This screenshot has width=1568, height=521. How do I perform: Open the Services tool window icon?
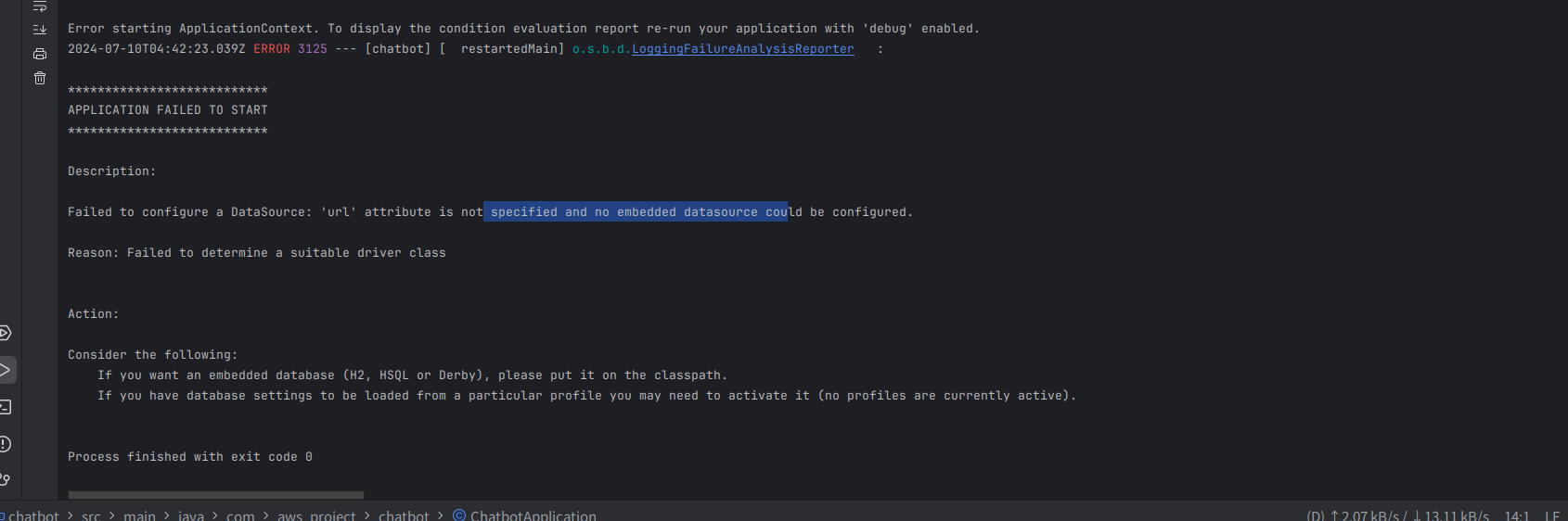pos(5,333)
